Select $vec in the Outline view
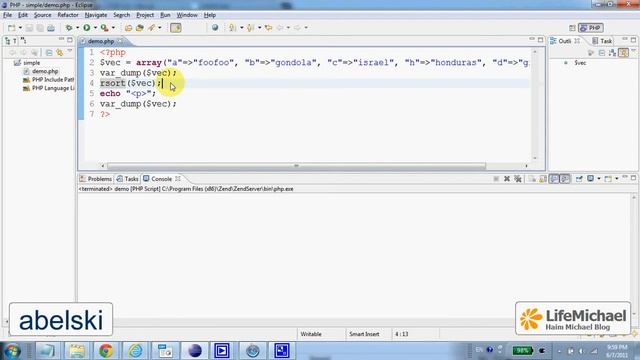 580,63
